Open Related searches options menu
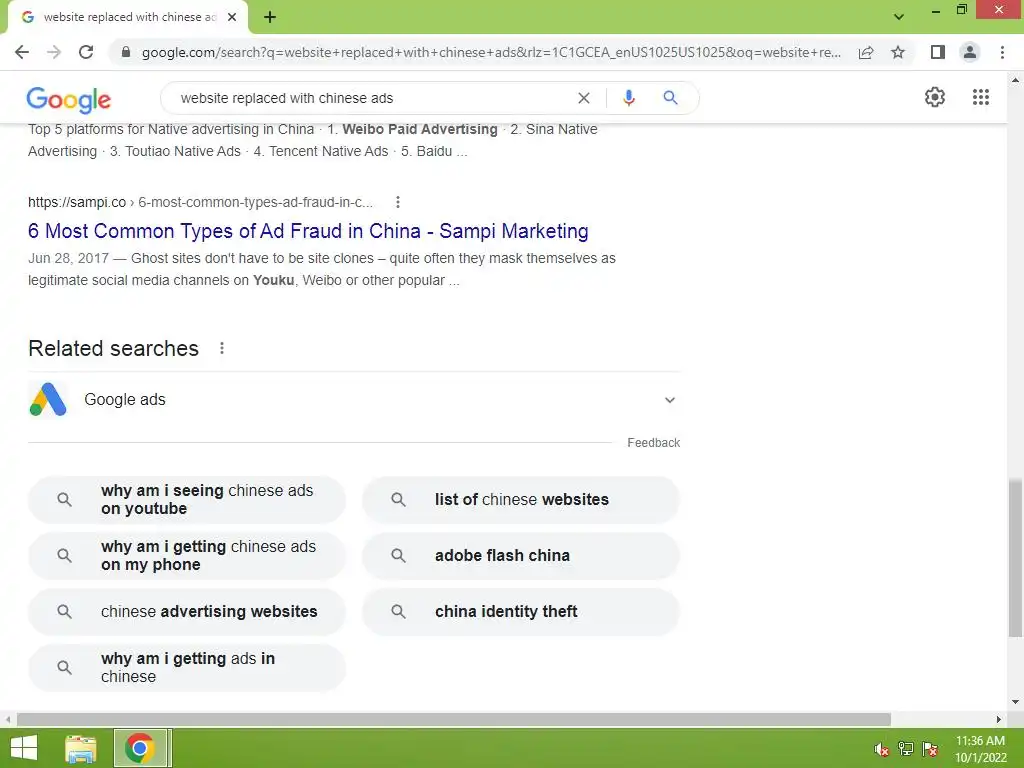This screenshot has height=768, width=1024. [x=222, y=348]
